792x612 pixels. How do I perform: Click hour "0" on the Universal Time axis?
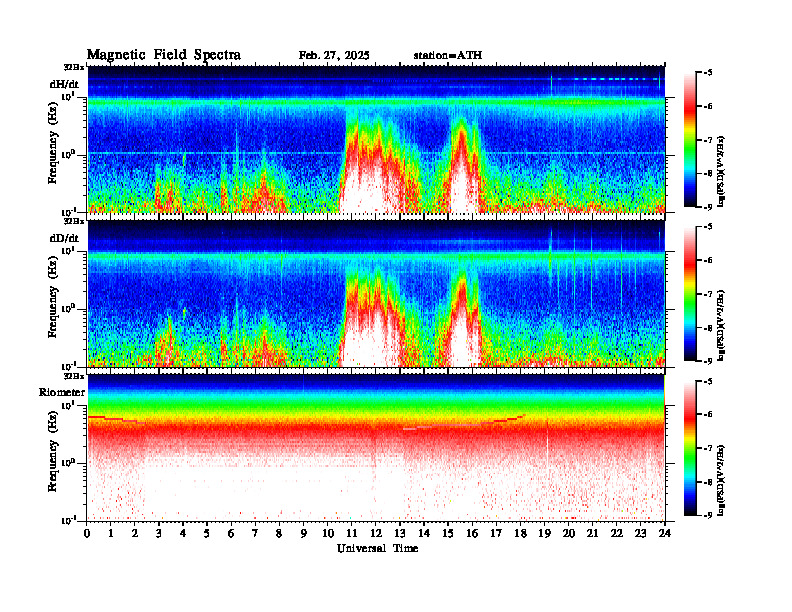click(87, 533)
